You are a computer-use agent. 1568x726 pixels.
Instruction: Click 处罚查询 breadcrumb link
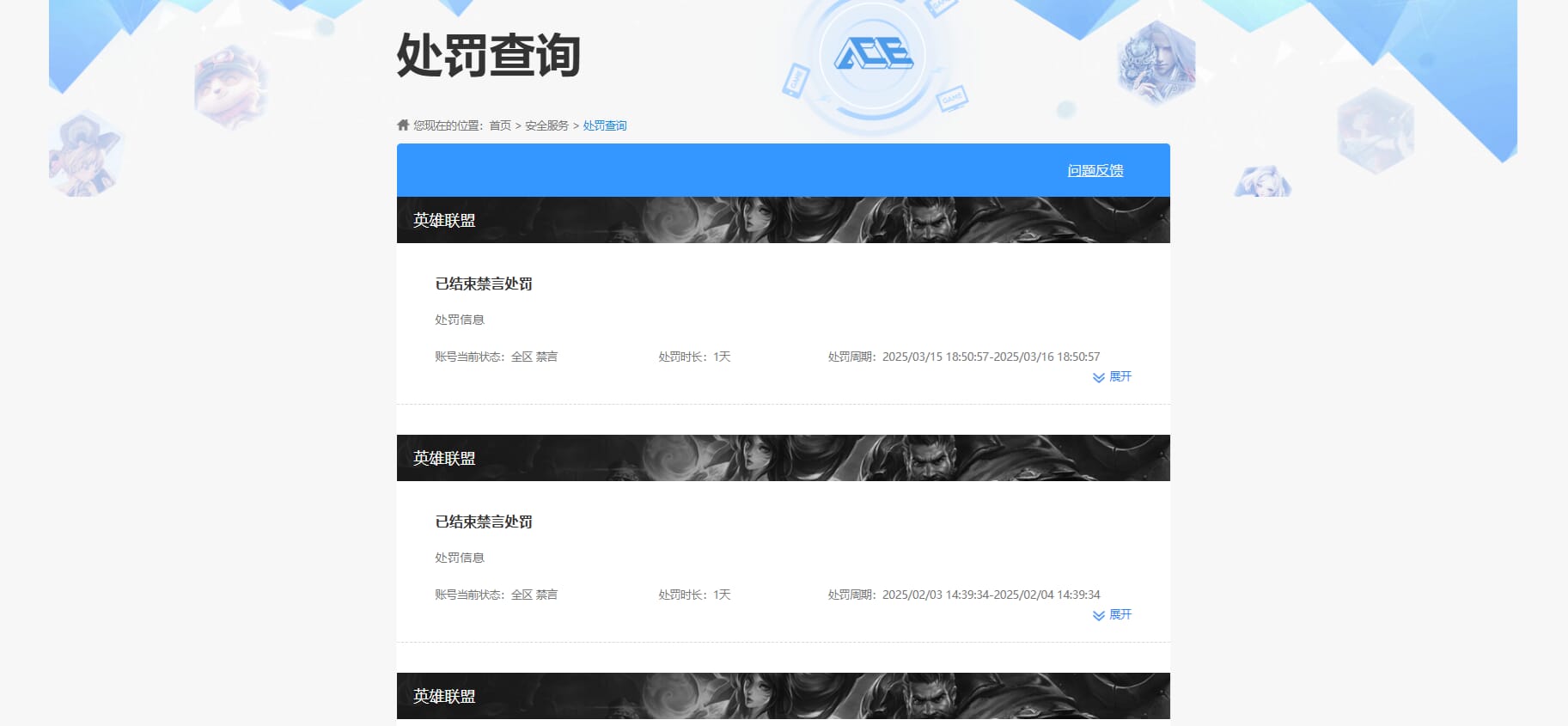605,125
